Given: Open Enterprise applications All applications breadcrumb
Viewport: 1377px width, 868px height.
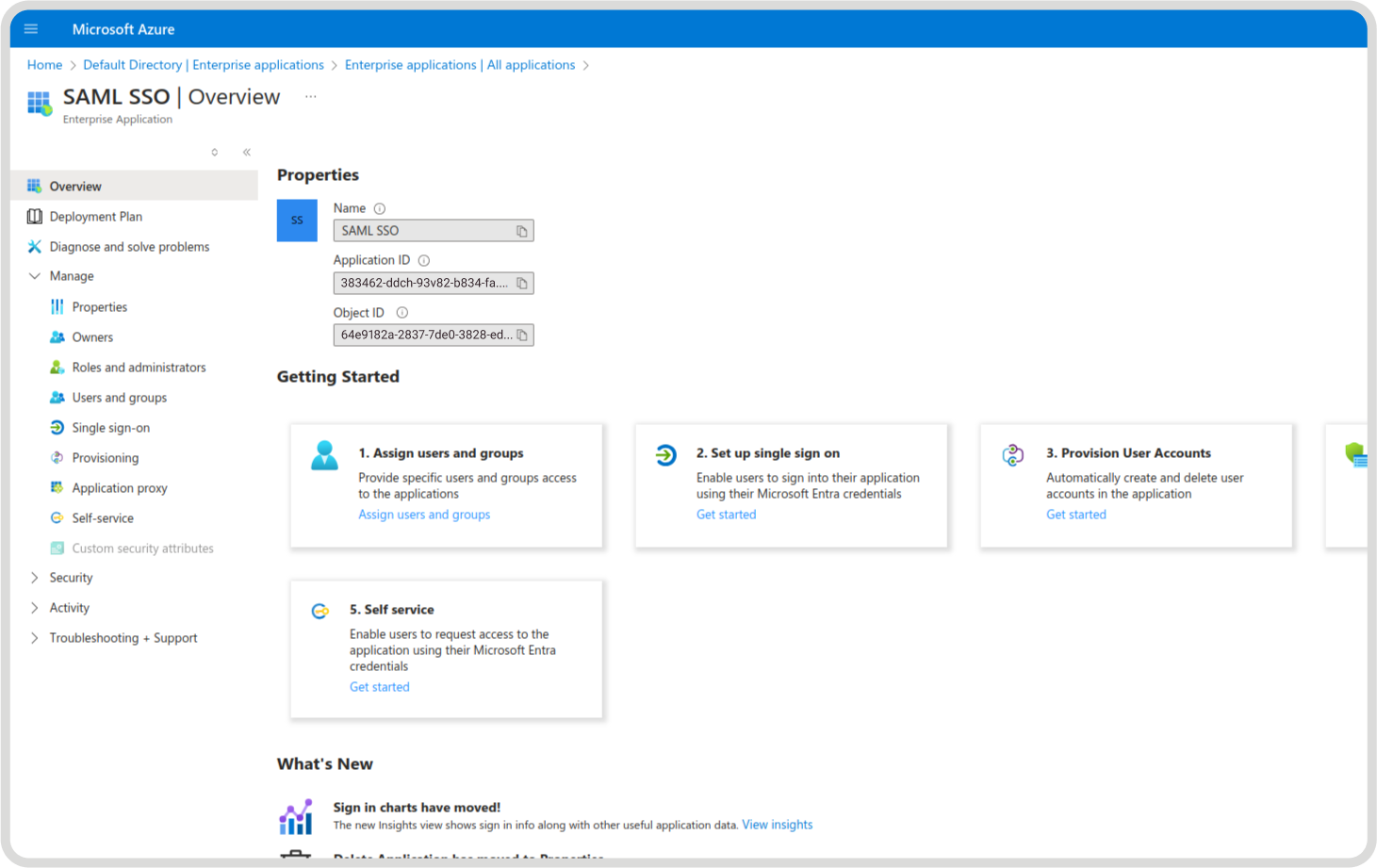Looking at the screenshot, I should click(x=460, y=65).
